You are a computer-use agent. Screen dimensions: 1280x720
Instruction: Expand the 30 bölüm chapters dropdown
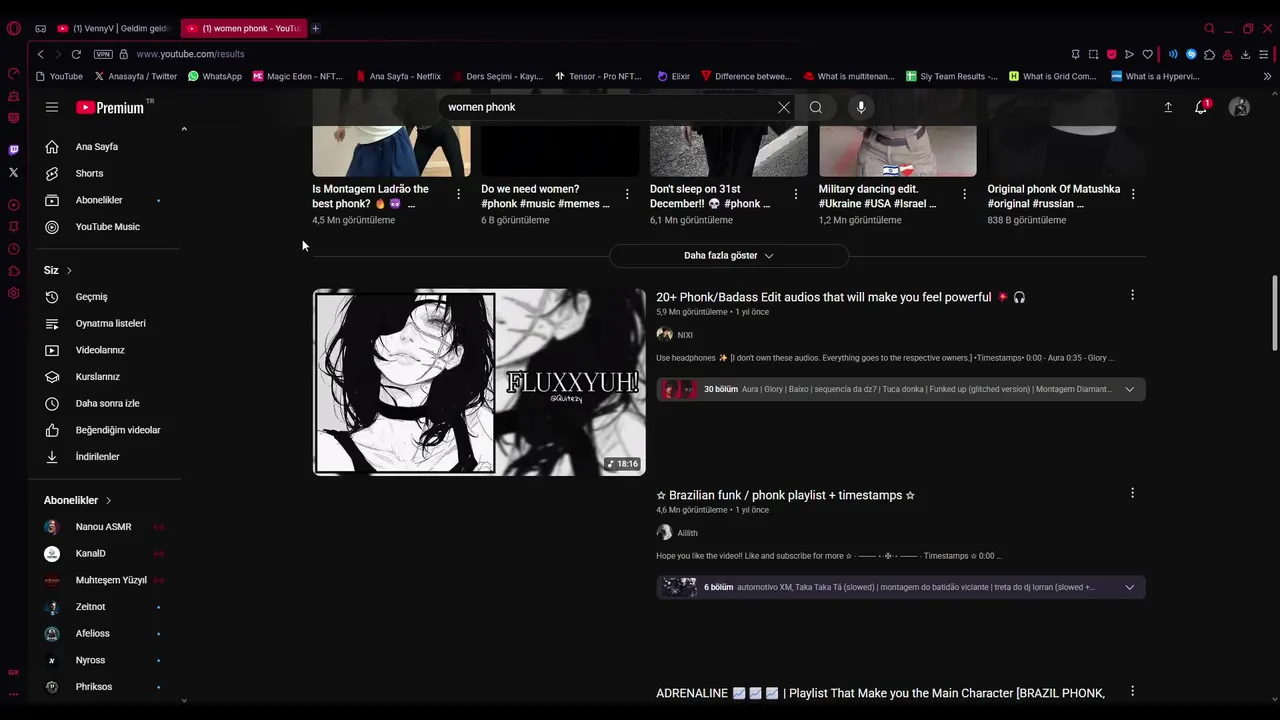click(x=1129, y=389)
